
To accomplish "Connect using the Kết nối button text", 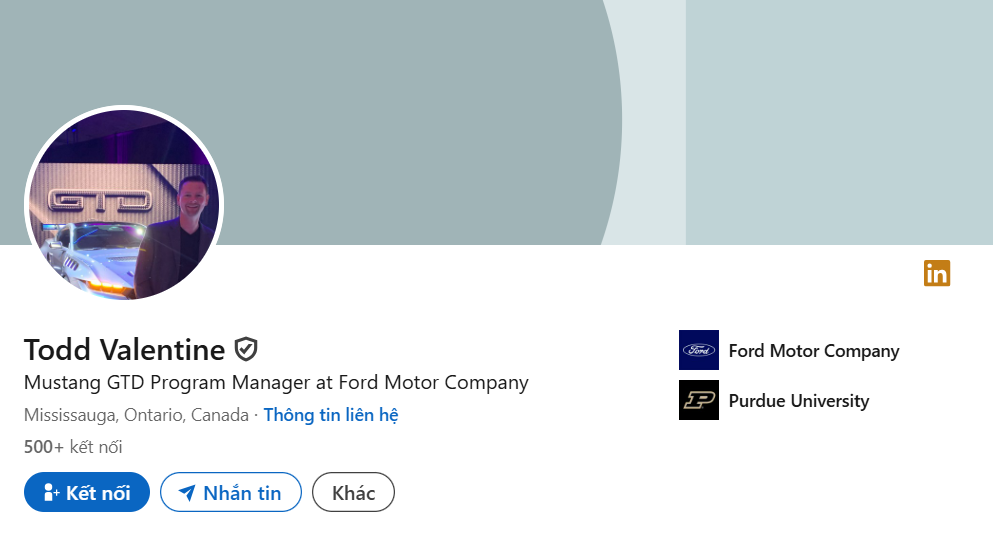I will 98,493.
